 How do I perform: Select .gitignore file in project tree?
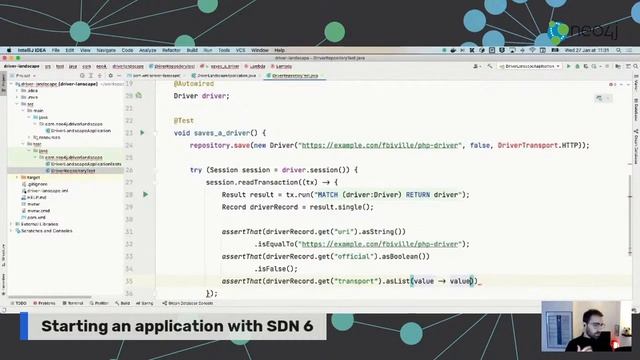34,184
